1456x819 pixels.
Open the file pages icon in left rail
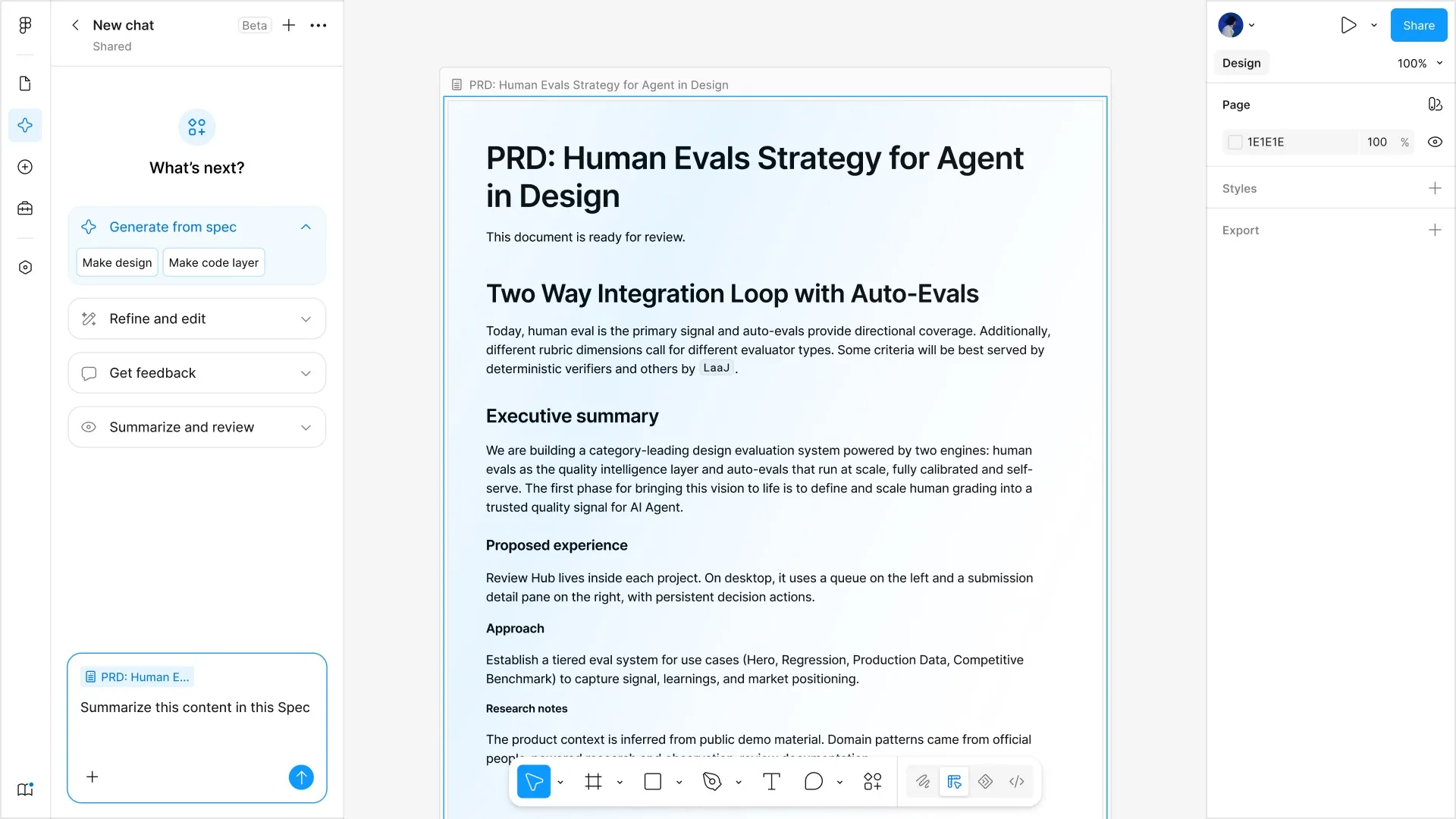click(25, 83)
